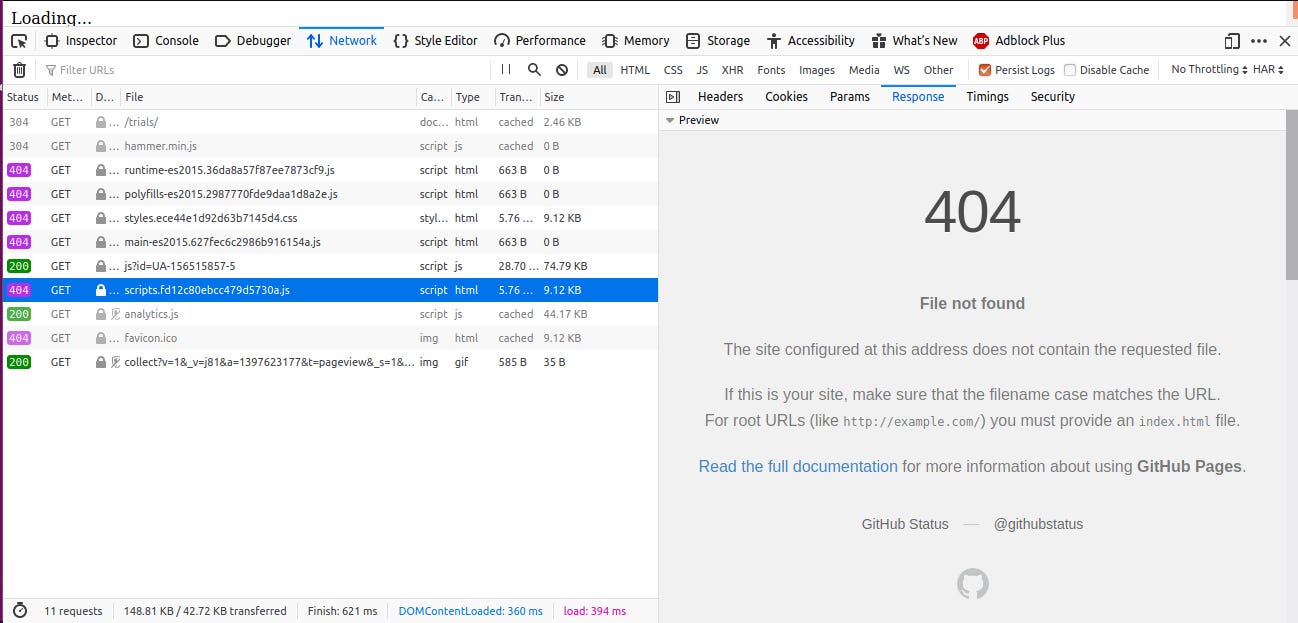Filter requests by XHR

click(733, 70)
